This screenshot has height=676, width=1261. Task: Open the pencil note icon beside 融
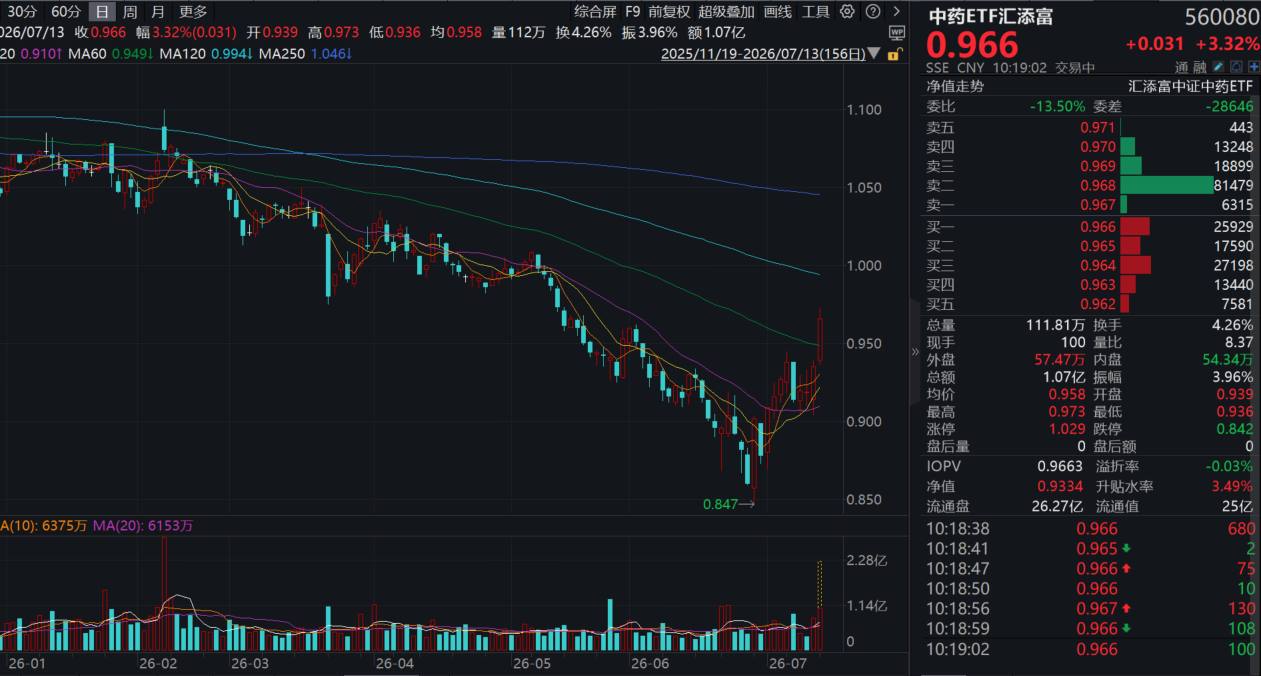tap(1218, 67)
